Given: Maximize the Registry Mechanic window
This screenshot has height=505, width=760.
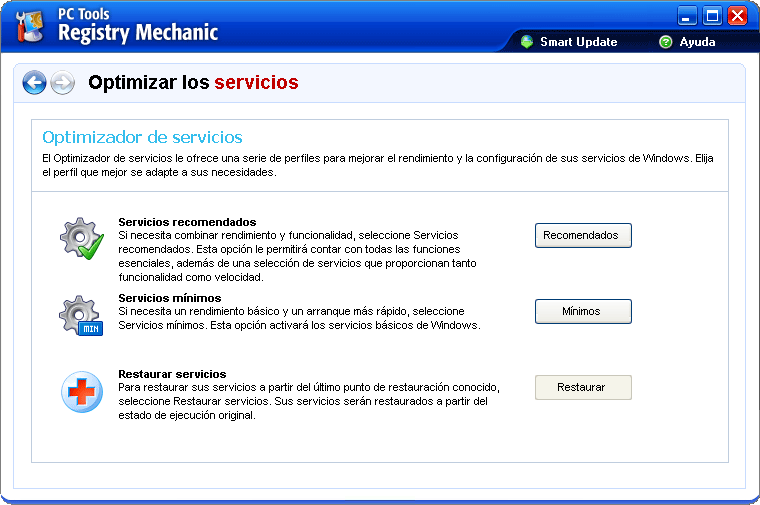Looking at the screenshot, I should [x=712, y=15].
